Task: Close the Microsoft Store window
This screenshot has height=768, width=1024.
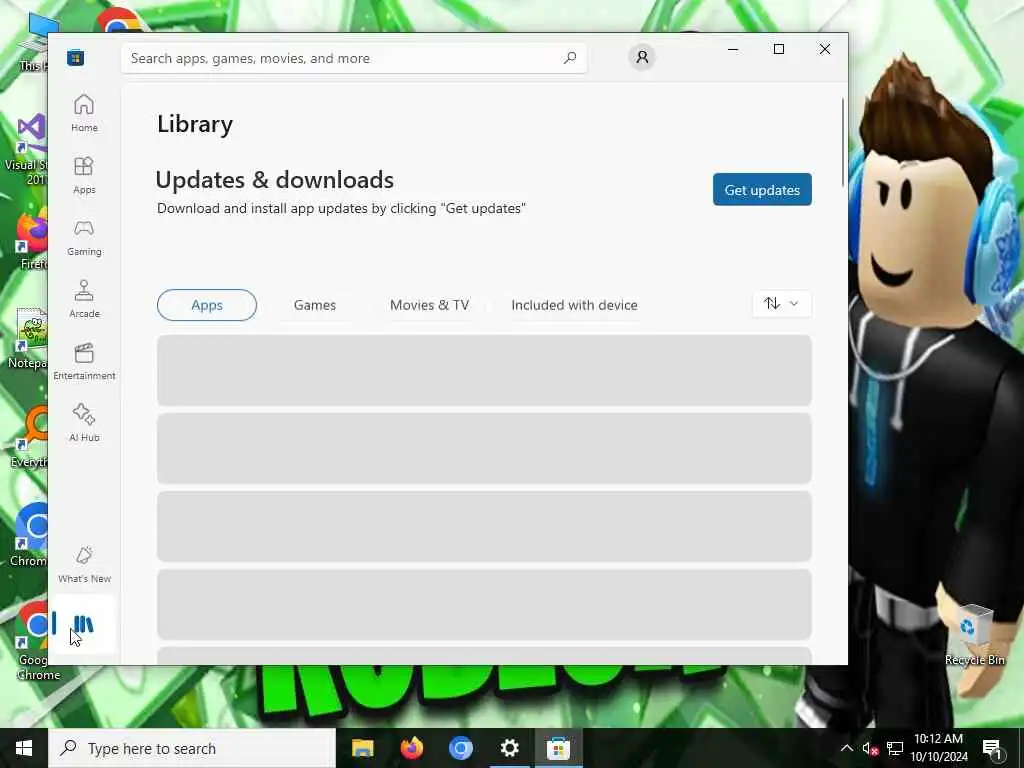Action: point(825,49)
